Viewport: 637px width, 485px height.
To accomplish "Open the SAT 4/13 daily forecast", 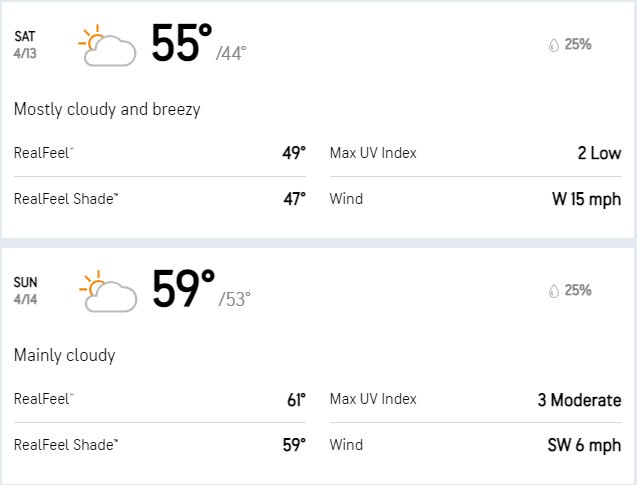I will point(25,45).
